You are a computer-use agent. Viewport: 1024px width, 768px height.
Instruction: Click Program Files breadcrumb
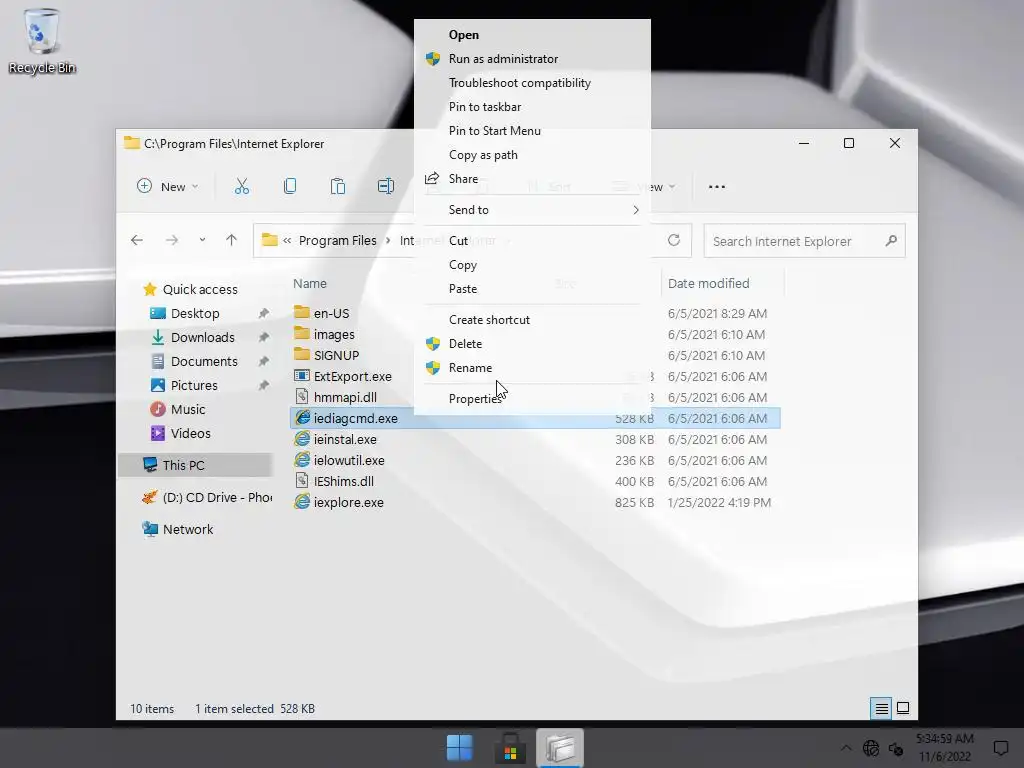[338, 240]
